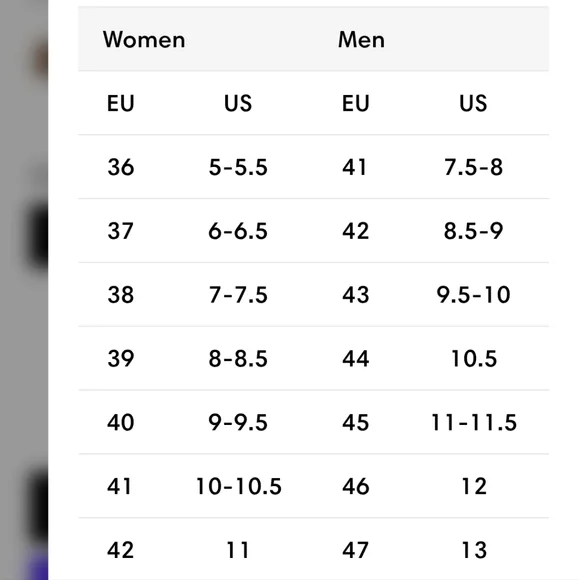Click the Women column header
The image size is (579, 580).
point(144,39)
